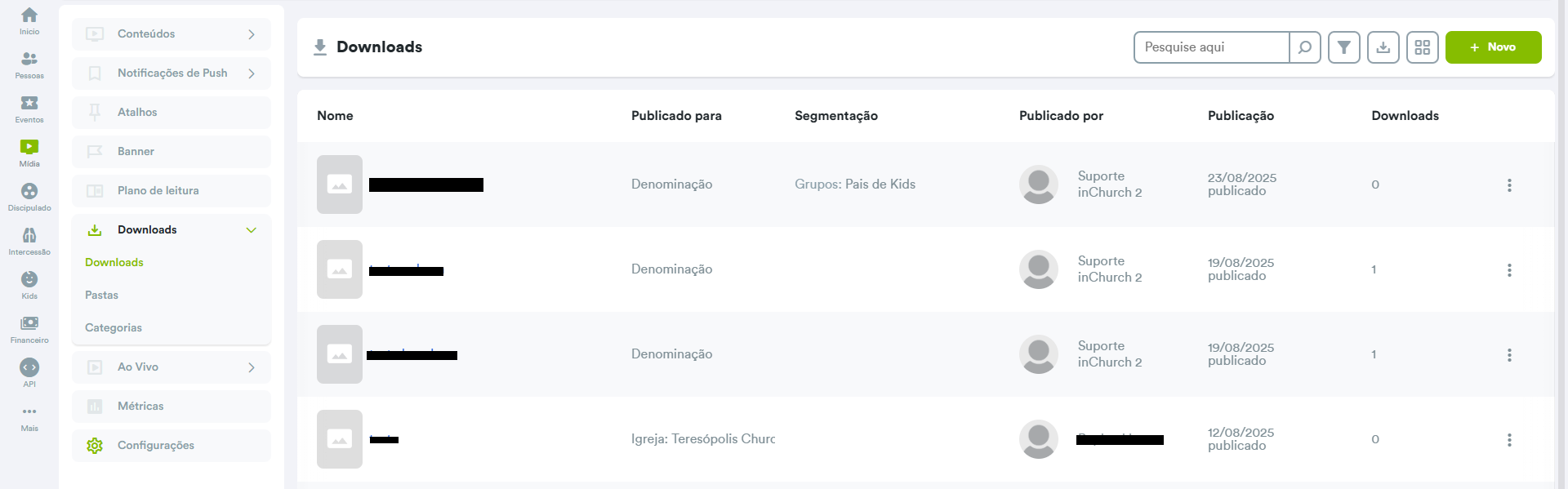Image resolution: width=1568 pixels, height=489 pixels.
Task: Open Configurações in the sidebar
Action: click(155, 446)
